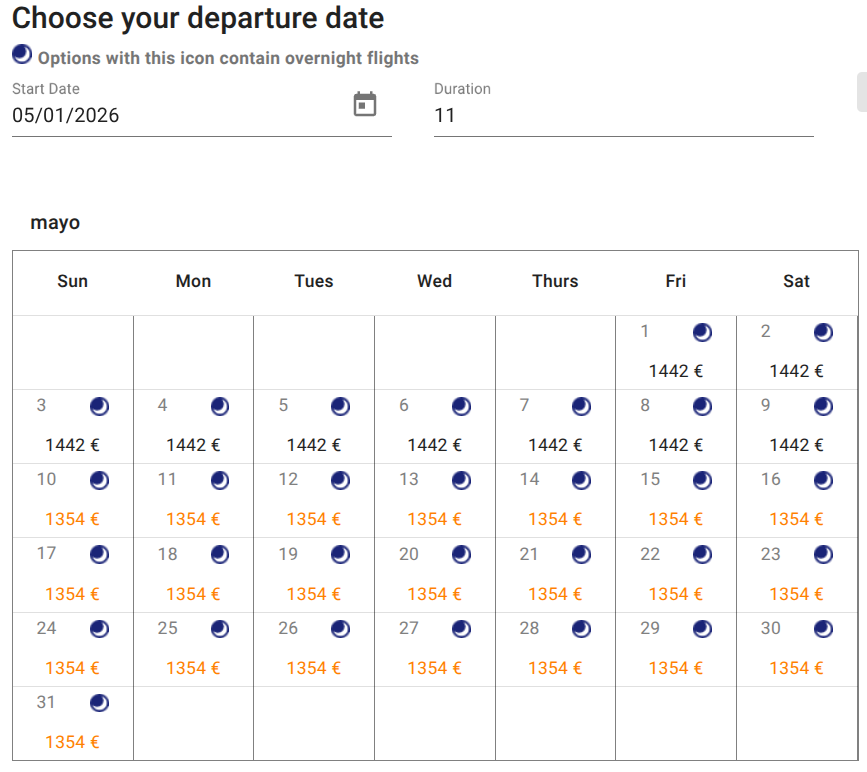Pick the 1354 € price on May 30
The width and height of the screenshot is (867, 772).
(x=796, y=668)
